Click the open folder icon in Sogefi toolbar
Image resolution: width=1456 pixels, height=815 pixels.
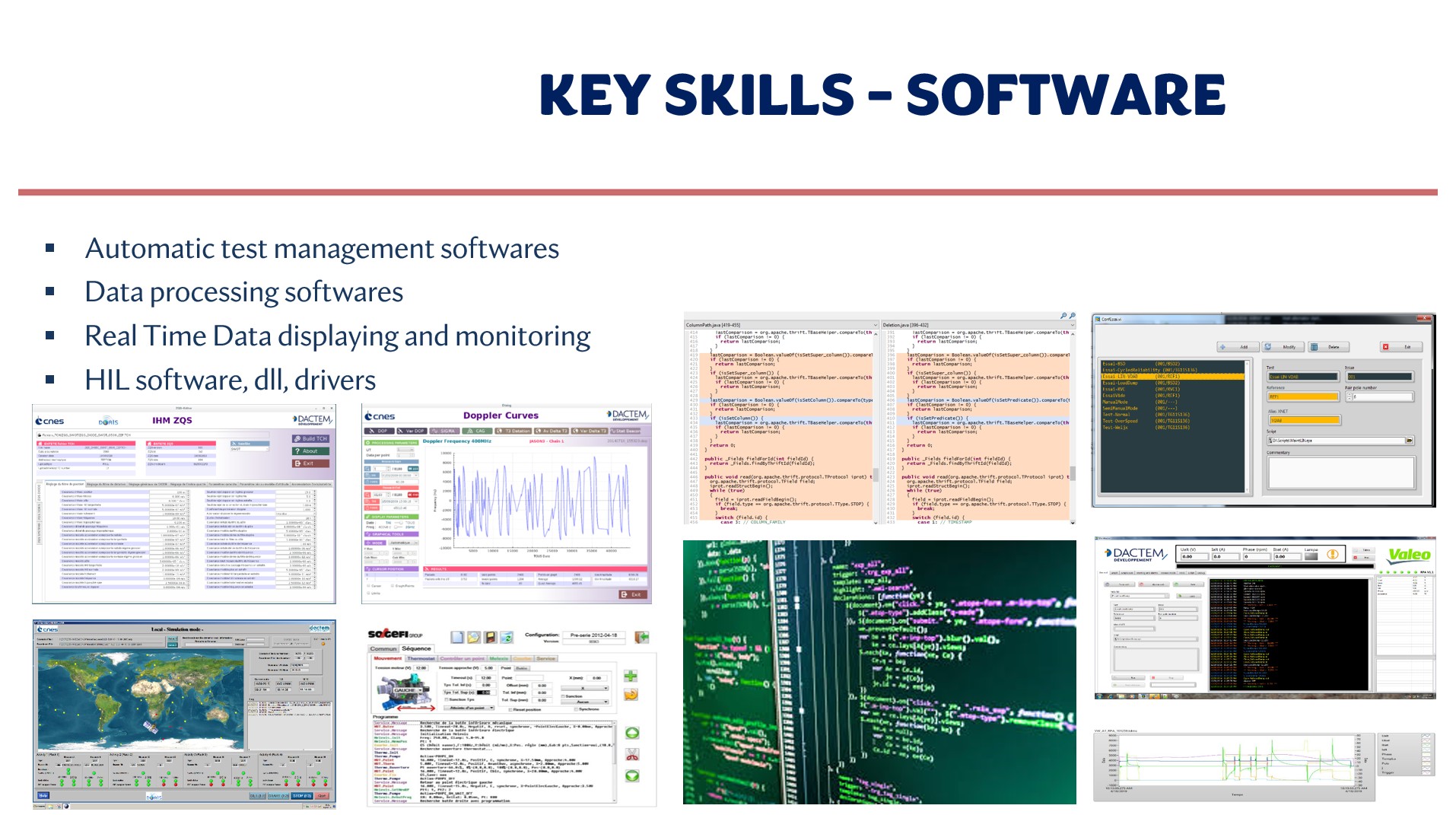coord(473,637)
